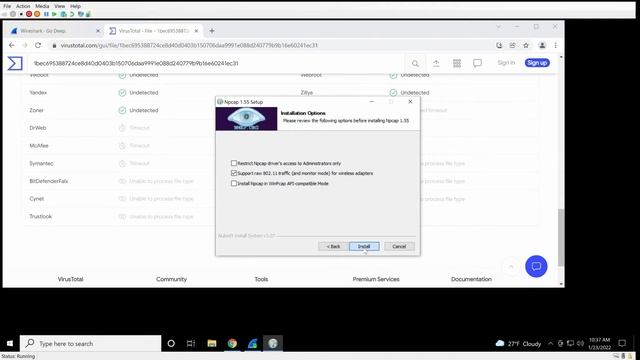Click the blue chat bubble button
Viewport: 640px width, 360px height.
pos(536,266)
